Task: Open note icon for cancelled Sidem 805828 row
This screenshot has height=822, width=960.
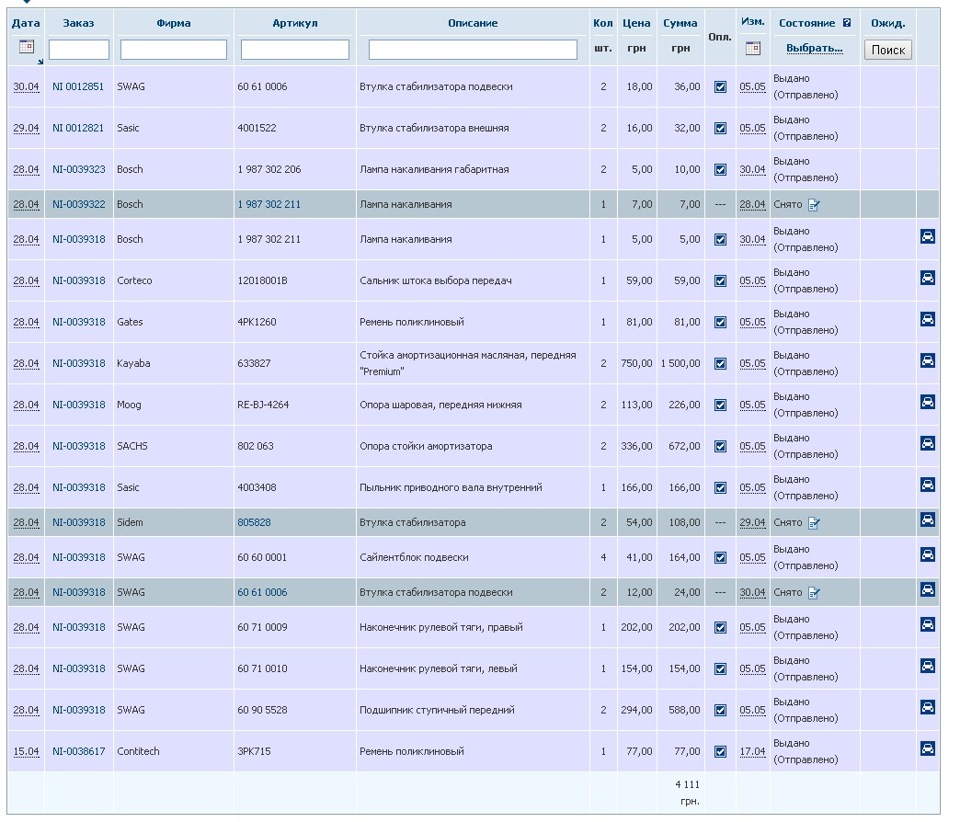Action: pos(813,523)
